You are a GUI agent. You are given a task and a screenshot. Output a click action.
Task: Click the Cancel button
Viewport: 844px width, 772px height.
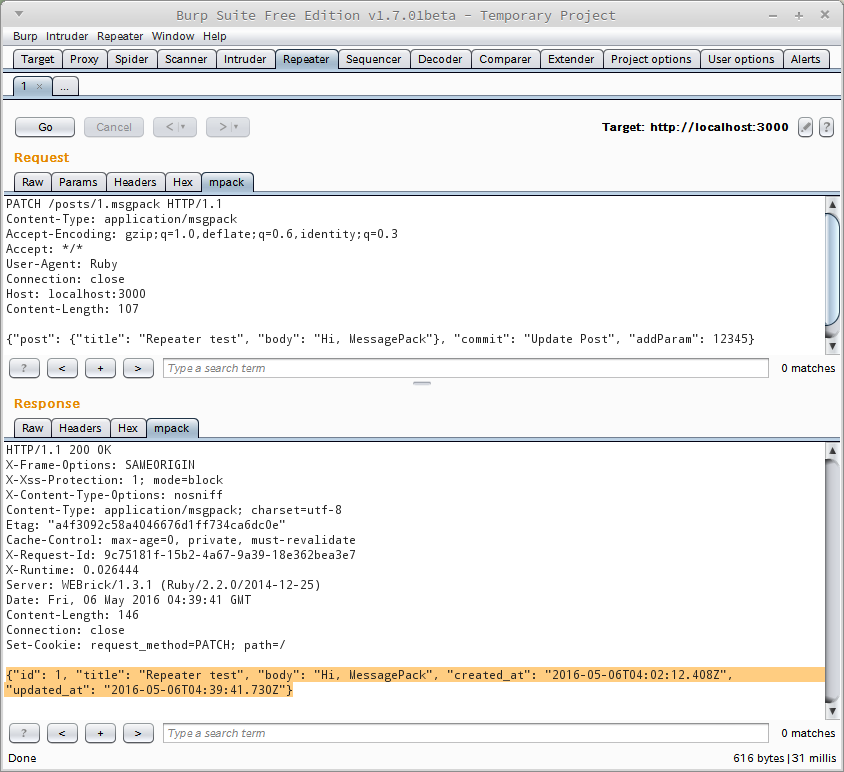pos(114,127)
